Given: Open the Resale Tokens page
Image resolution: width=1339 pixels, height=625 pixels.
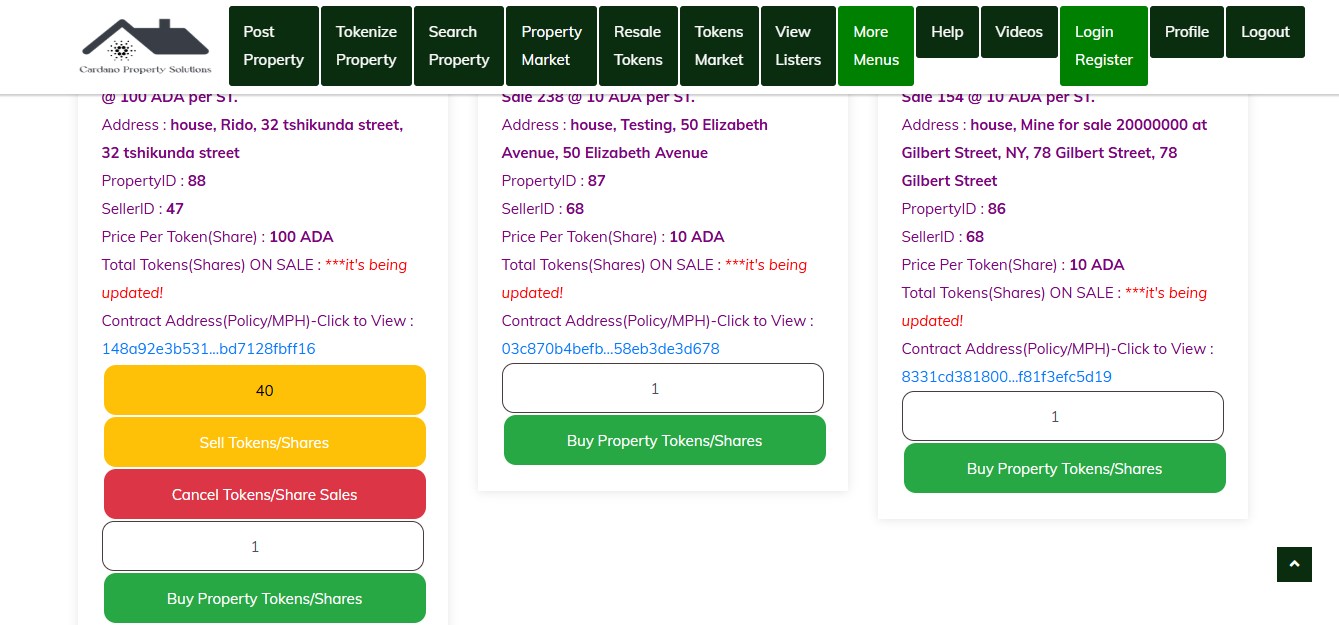Looking at the screenshot, I should pos(638,46).
